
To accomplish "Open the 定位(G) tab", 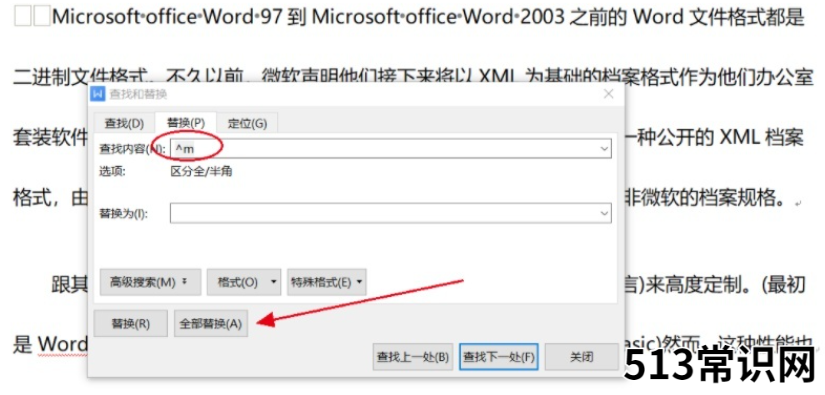I will (x=247, y=124).
